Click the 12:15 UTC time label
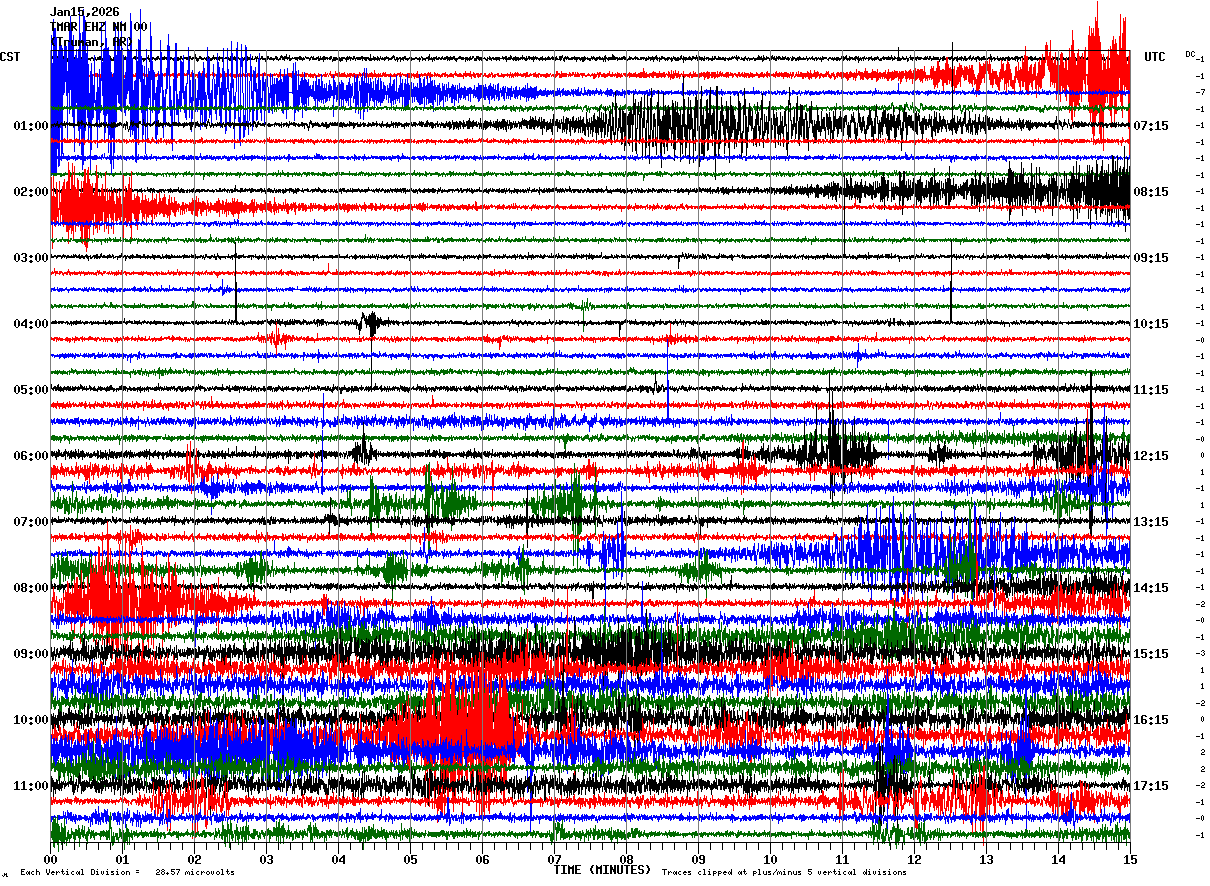 pos(1151,456)
